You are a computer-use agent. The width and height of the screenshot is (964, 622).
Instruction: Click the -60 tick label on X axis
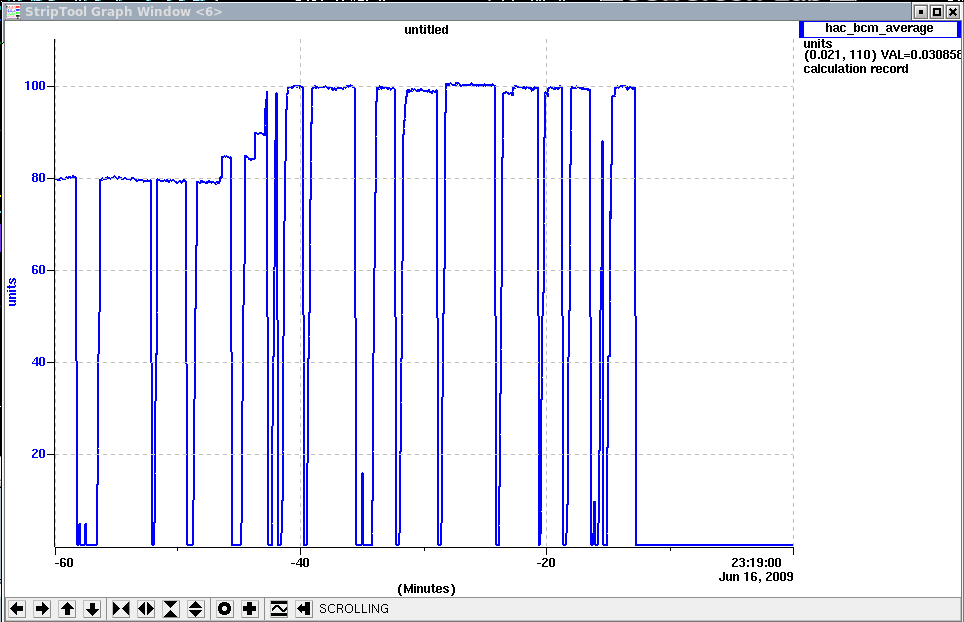pyautogui.click(x=64, y=562)
